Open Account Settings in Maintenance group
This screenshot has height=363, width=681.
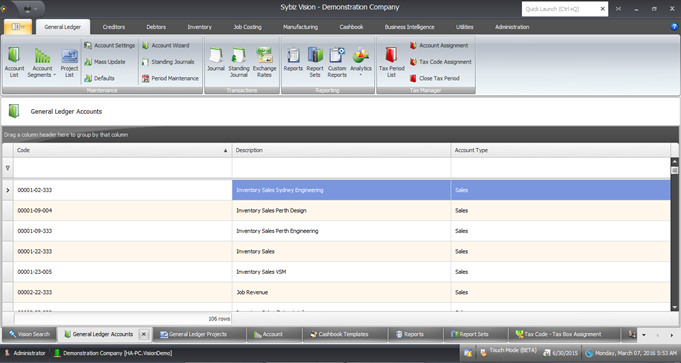tap(109, 45)
